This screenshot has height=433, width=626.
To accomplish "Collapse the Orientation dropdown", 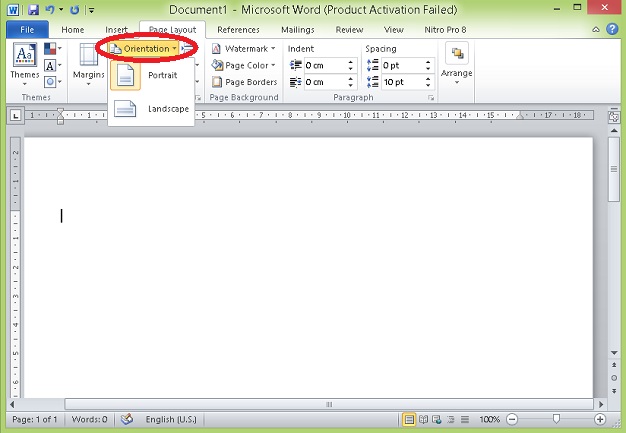I will click(146, 48).
